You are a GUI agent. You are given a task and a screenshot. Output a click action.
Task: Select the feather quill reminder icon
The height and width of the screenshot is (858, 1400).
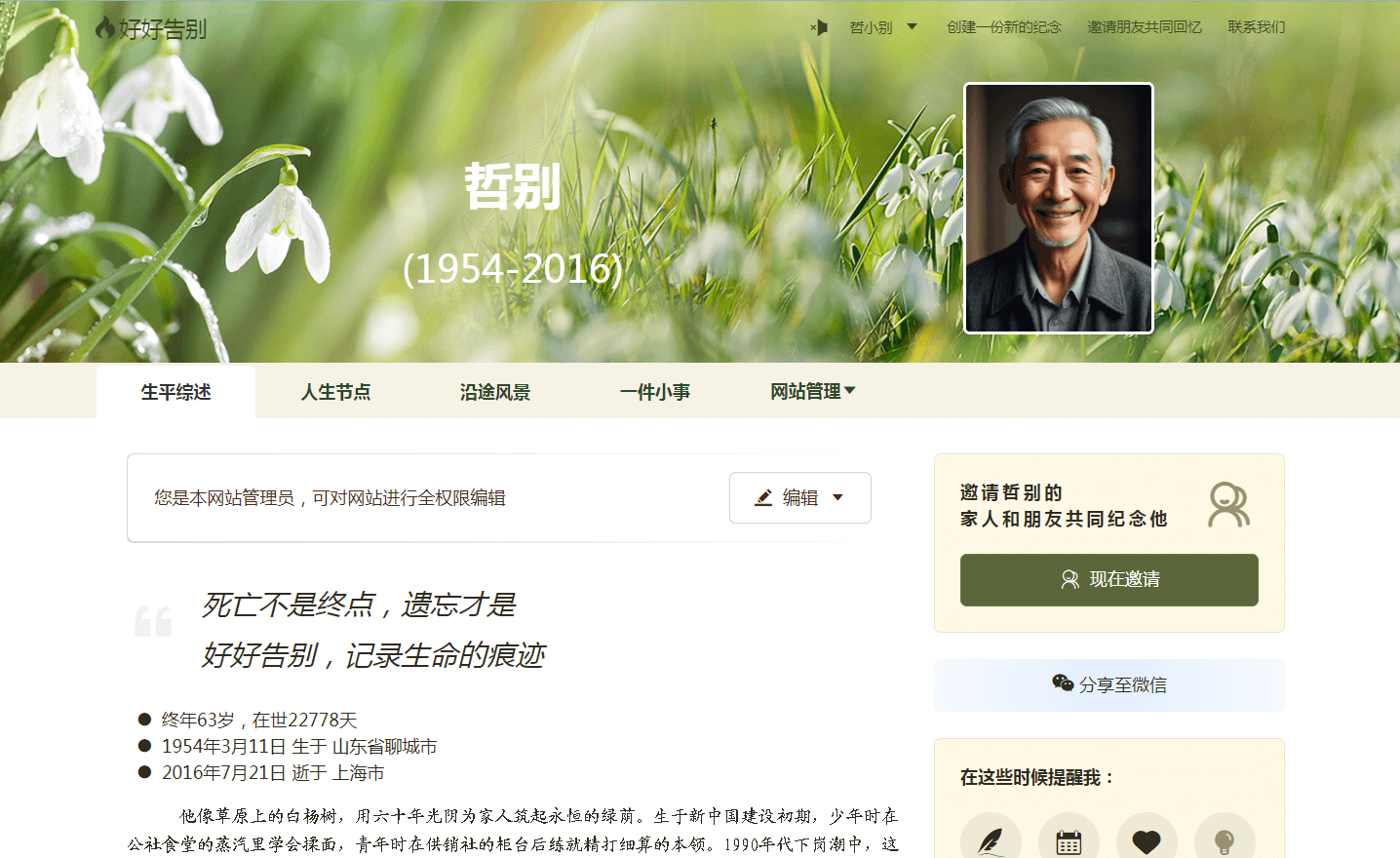(991, 840)
